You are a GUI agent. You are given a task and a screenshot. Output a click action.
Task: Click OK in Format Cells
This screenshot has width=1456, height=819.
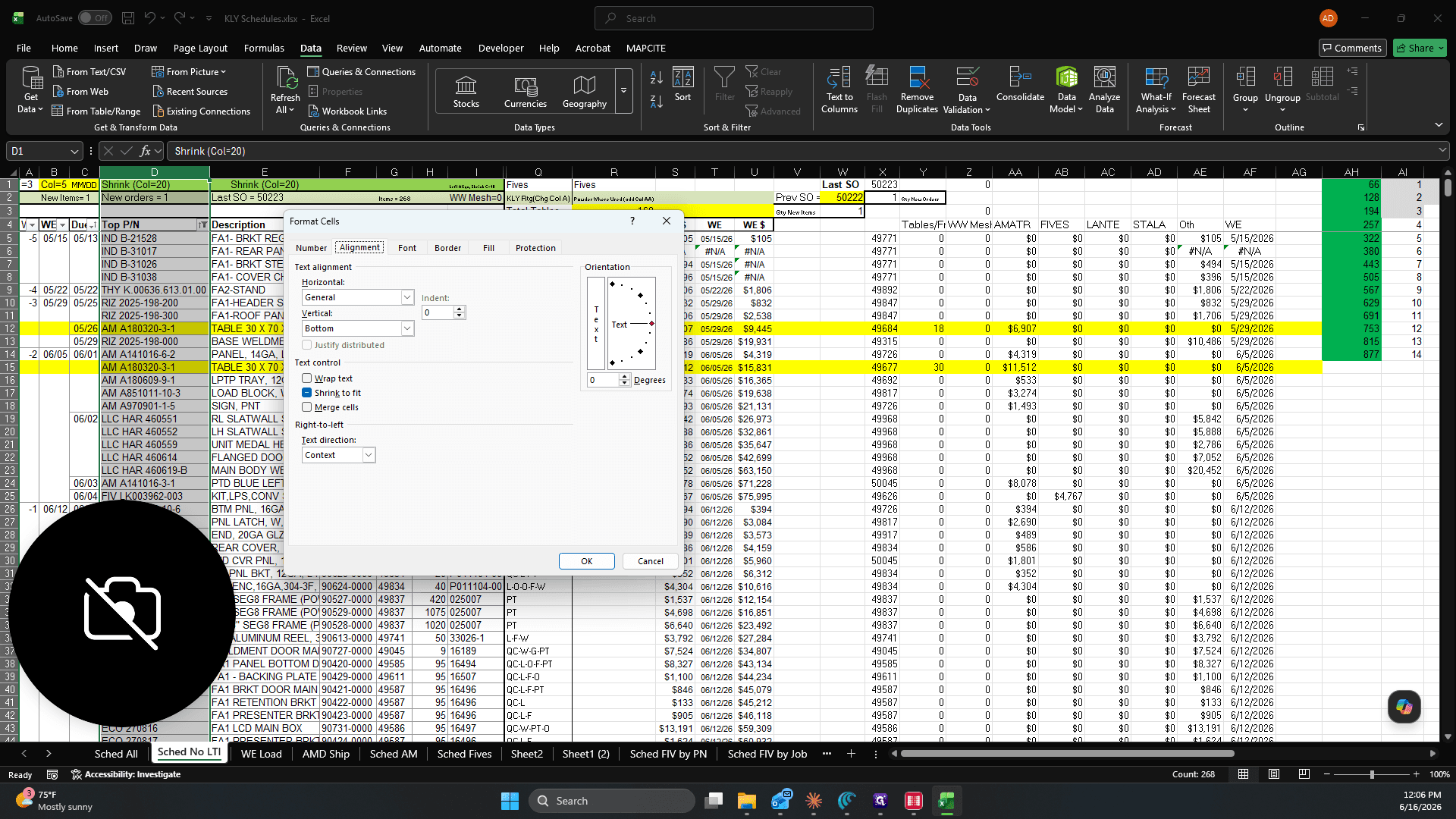pyautogui.click(x=586, y=561)
